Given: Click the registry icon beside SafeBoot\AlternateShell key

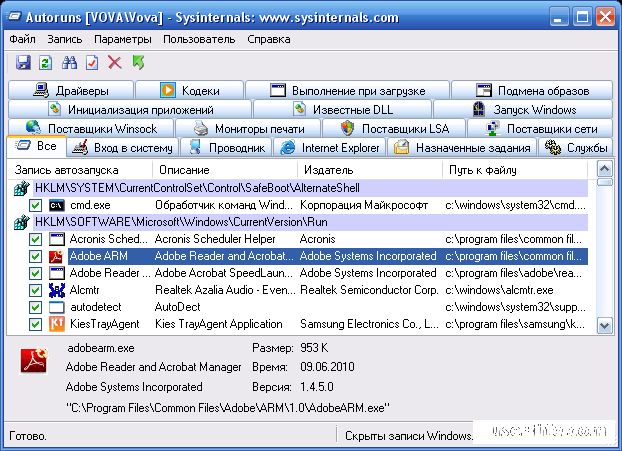Looking at the screenshot, I should [22, 188].
